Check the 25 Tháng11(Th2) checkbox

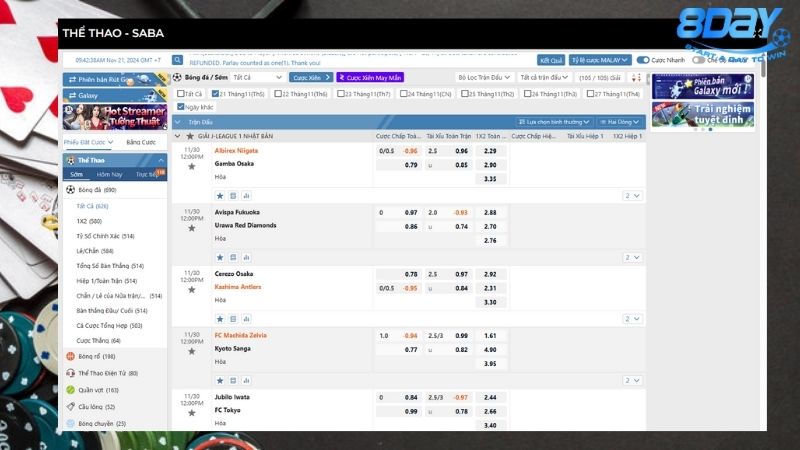click(x=465, y=94)
